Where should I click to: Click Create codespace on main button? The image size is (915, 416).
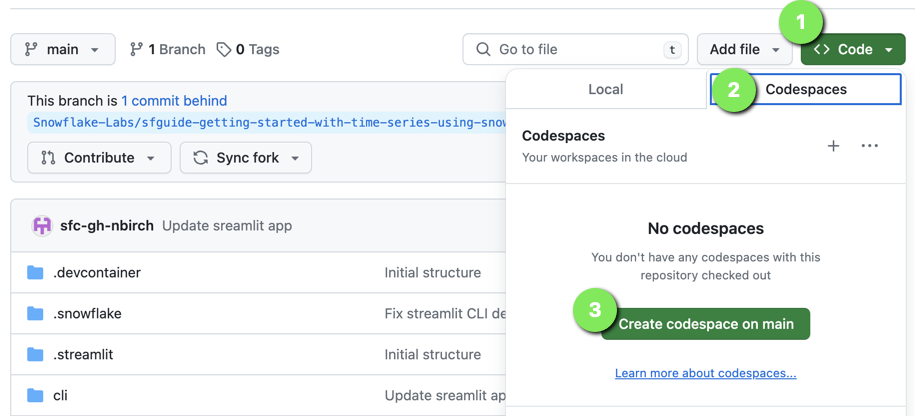click(x=706, y=324)
